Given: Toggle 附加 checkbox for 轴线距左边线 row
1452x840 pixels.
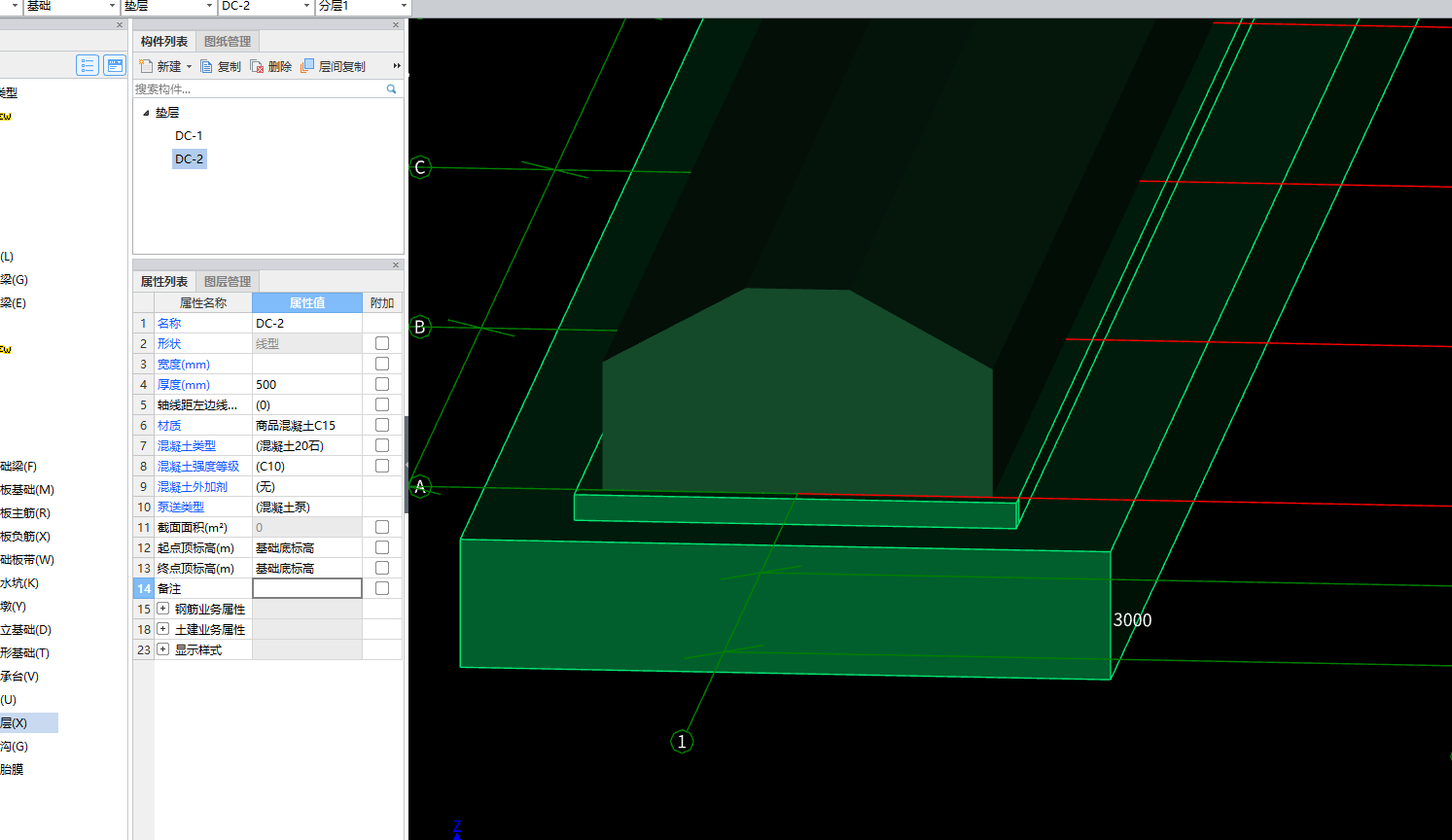Looking at the screenshot, I should 382,404.
